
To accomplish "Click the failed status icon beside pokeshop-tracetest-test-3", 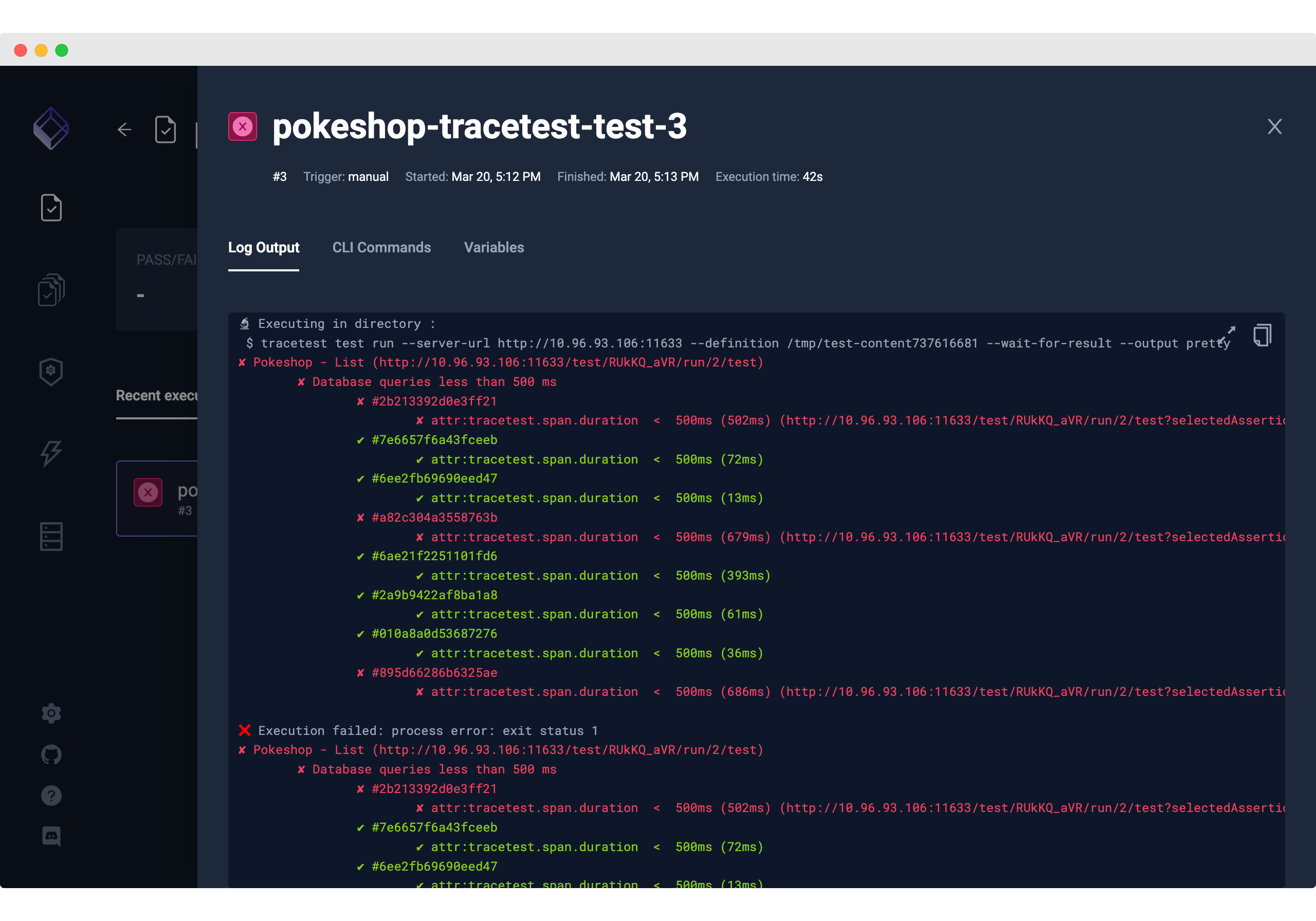I will point(243,126).
